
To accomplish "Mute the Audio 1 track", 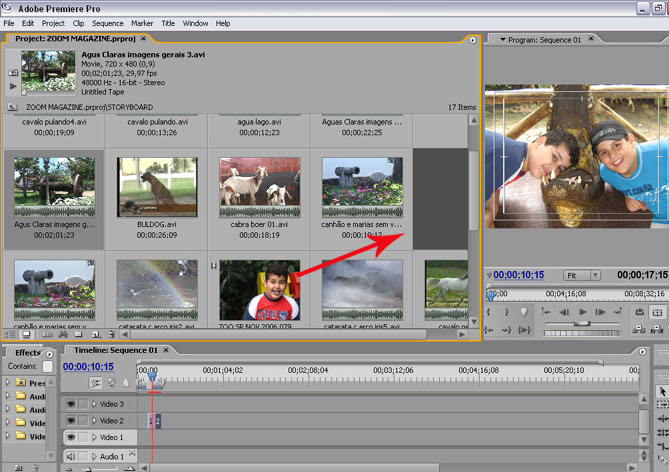I will 70,457.
